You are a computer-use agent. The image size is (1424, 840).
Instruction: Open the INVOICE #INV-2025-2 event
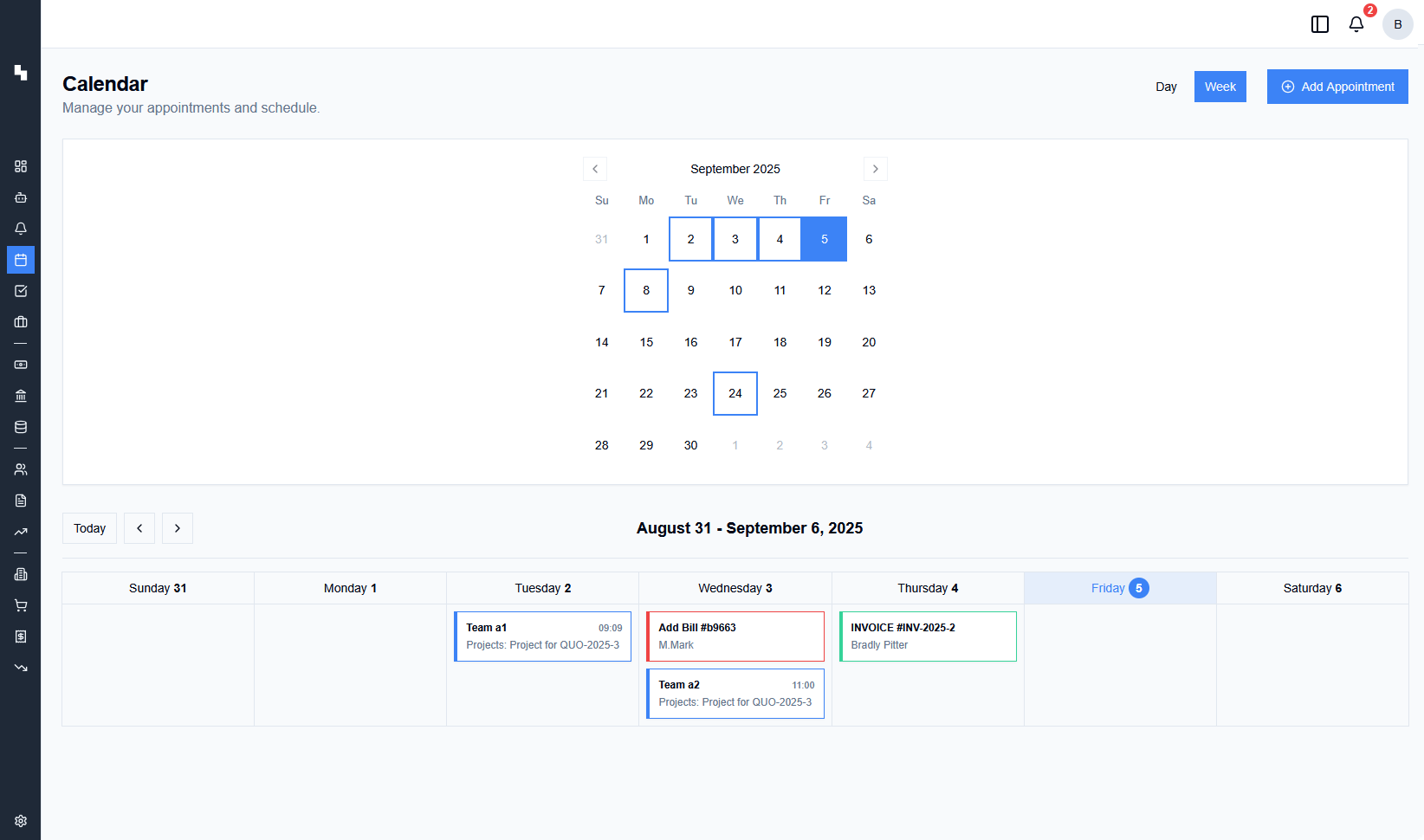[928, 636]
